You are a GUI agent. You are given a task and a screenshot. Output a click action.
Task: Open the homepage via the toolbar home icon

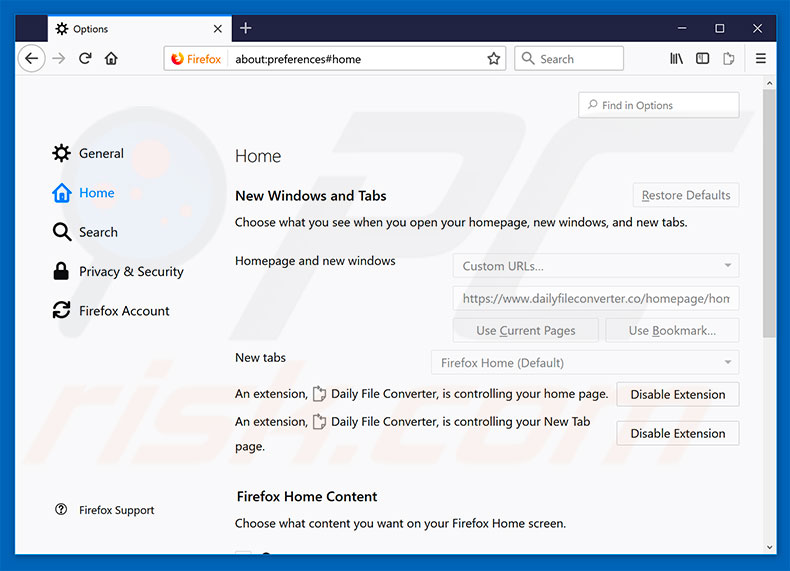point(111,58)
